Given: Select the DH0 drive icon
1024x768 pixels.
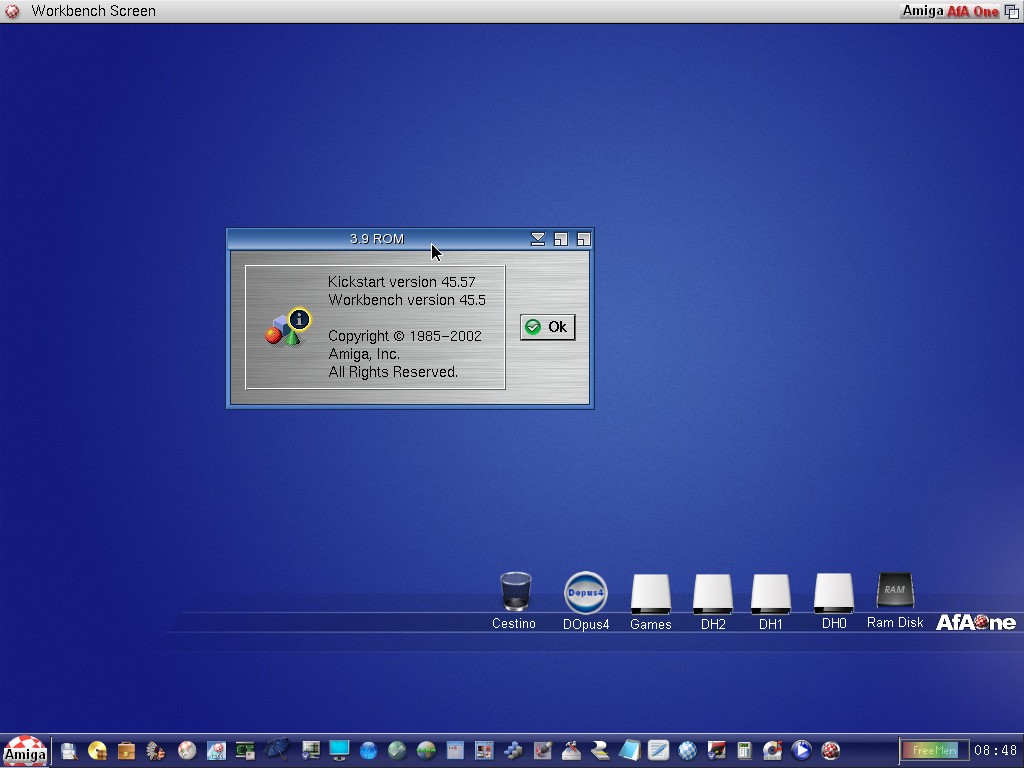Looking at the screenshot, I should [x=833, y=593].
